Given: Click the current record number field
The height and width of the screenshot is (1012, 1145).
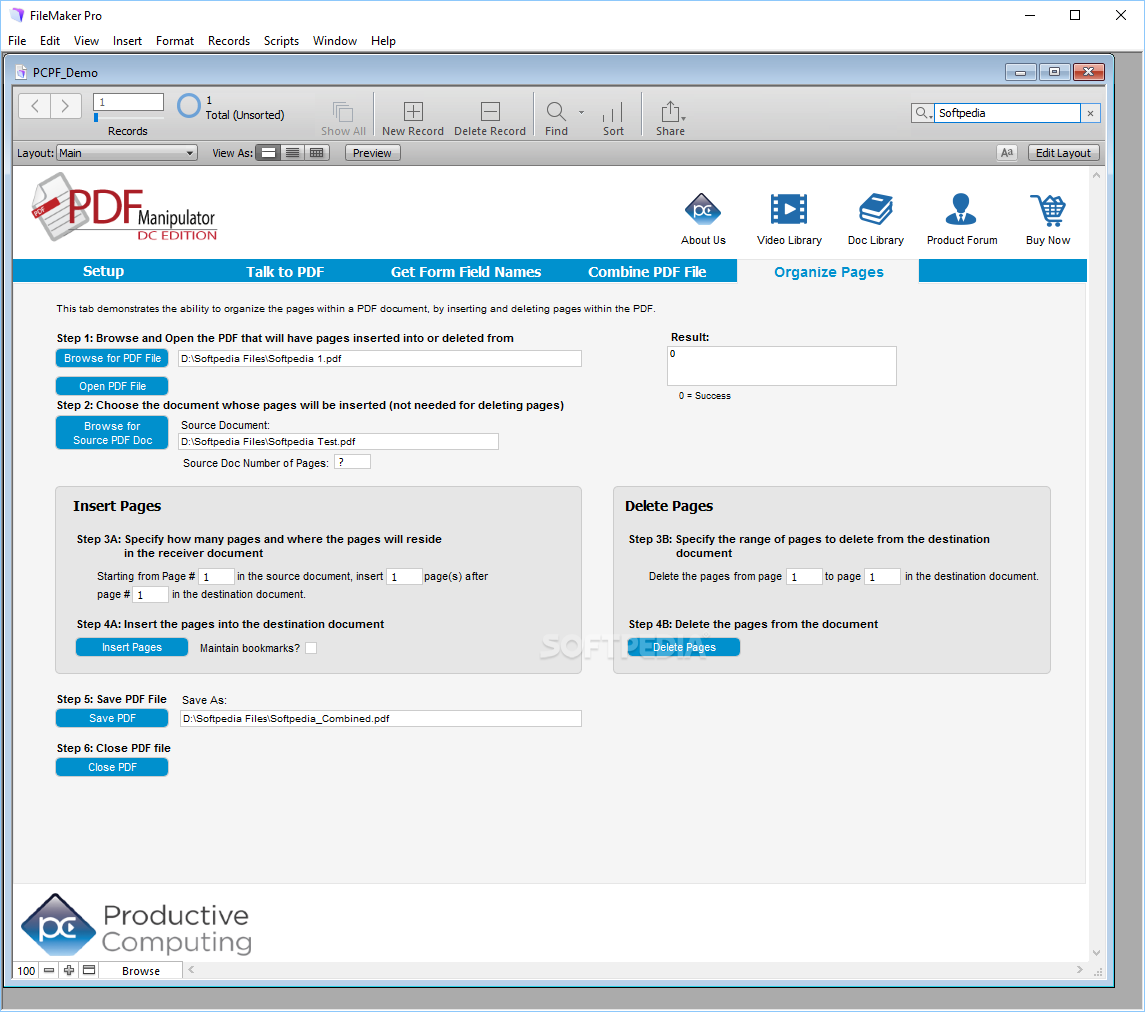Looking at the screenshot, I should pyautogui.click(x=129, y=102).
